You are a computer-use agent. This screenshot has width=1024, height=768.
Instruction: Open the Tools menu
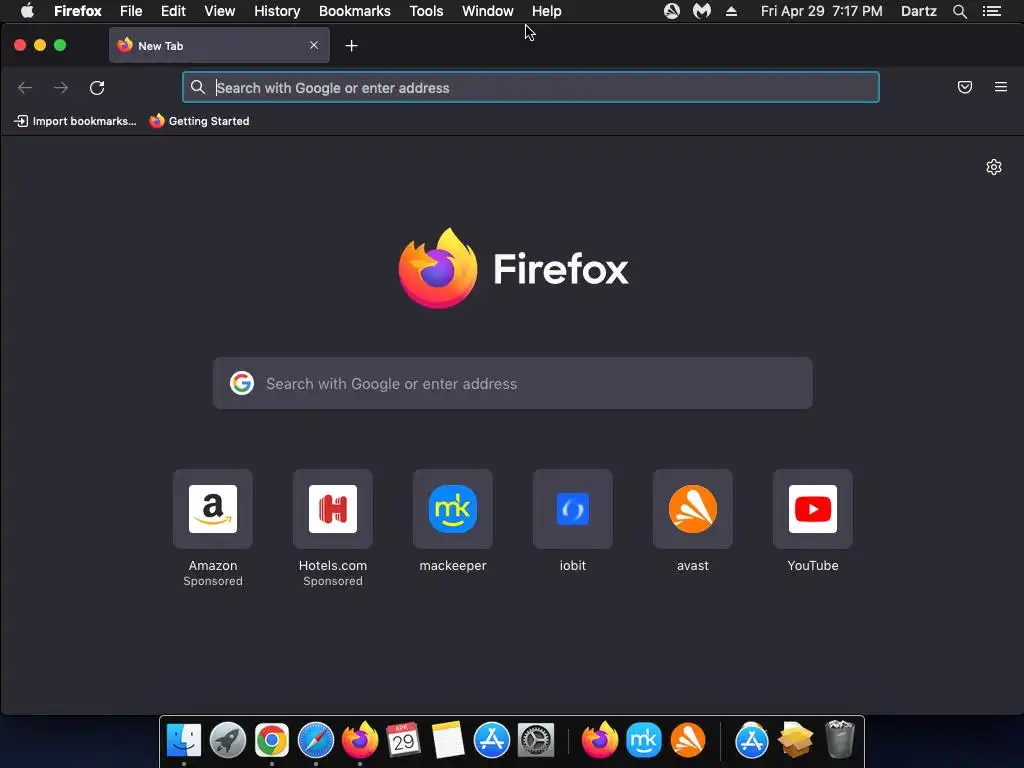pyautogui.click(x=426, y=11)
